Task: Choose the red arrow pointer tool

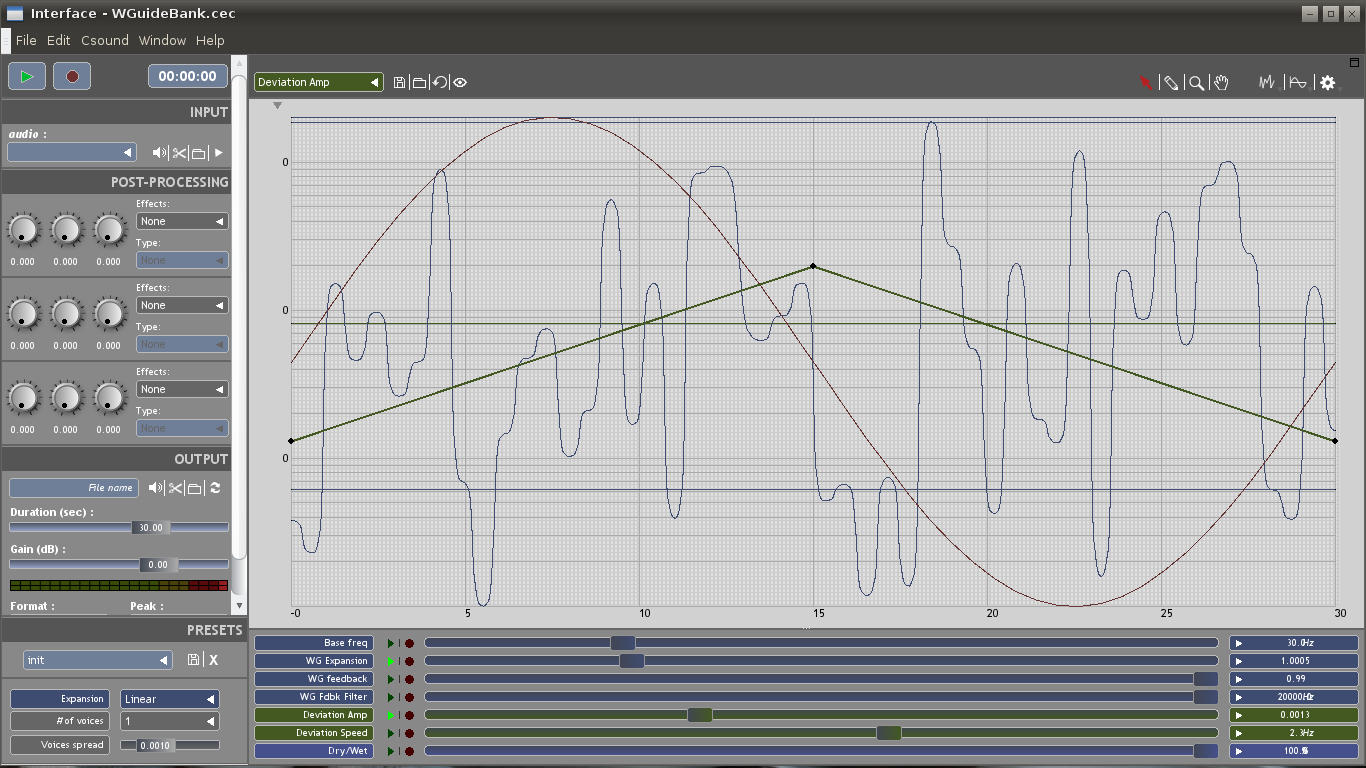Action: [1145, 83]
